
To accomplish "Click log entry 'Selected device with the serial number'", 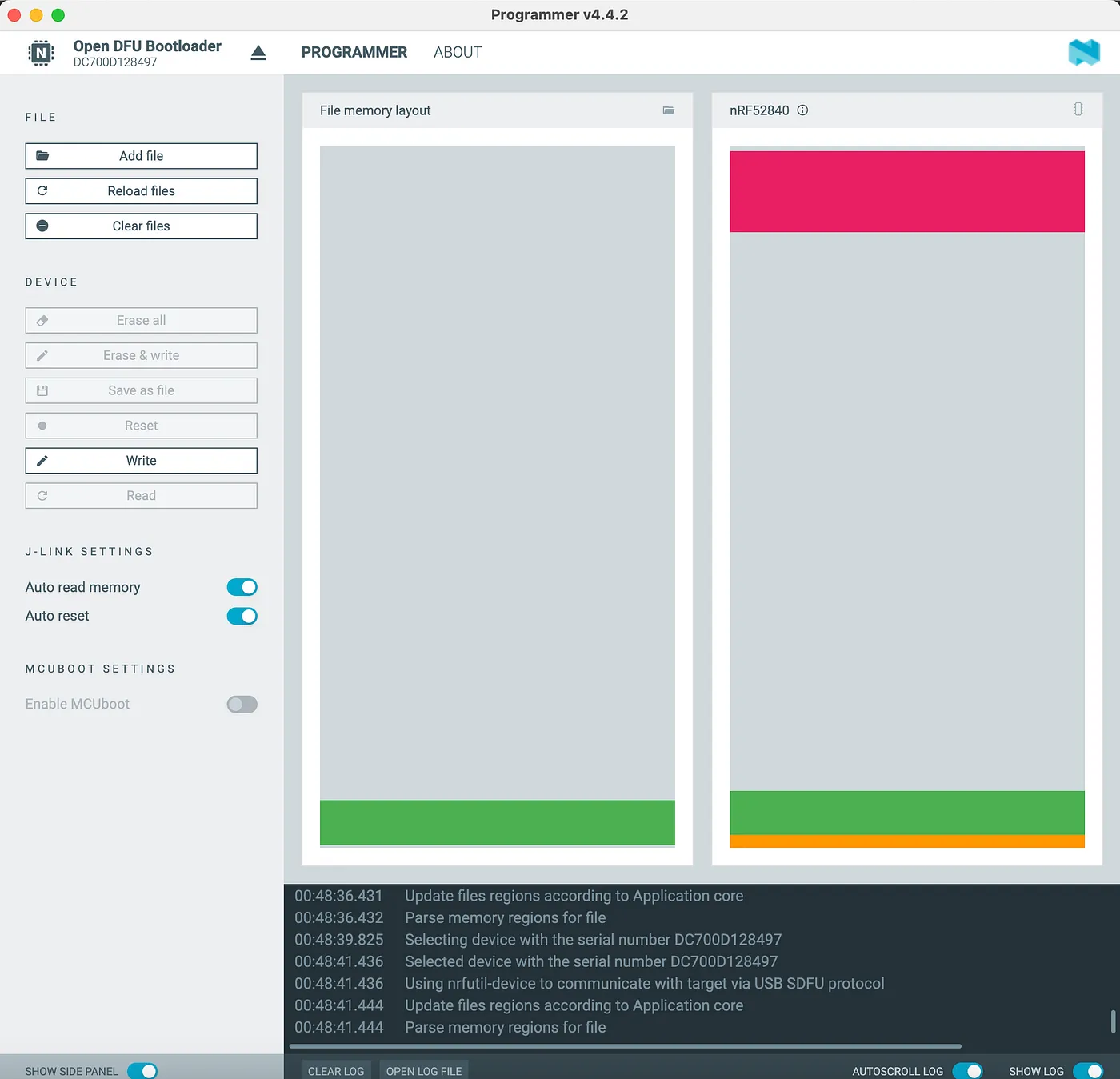I will 536,961.
